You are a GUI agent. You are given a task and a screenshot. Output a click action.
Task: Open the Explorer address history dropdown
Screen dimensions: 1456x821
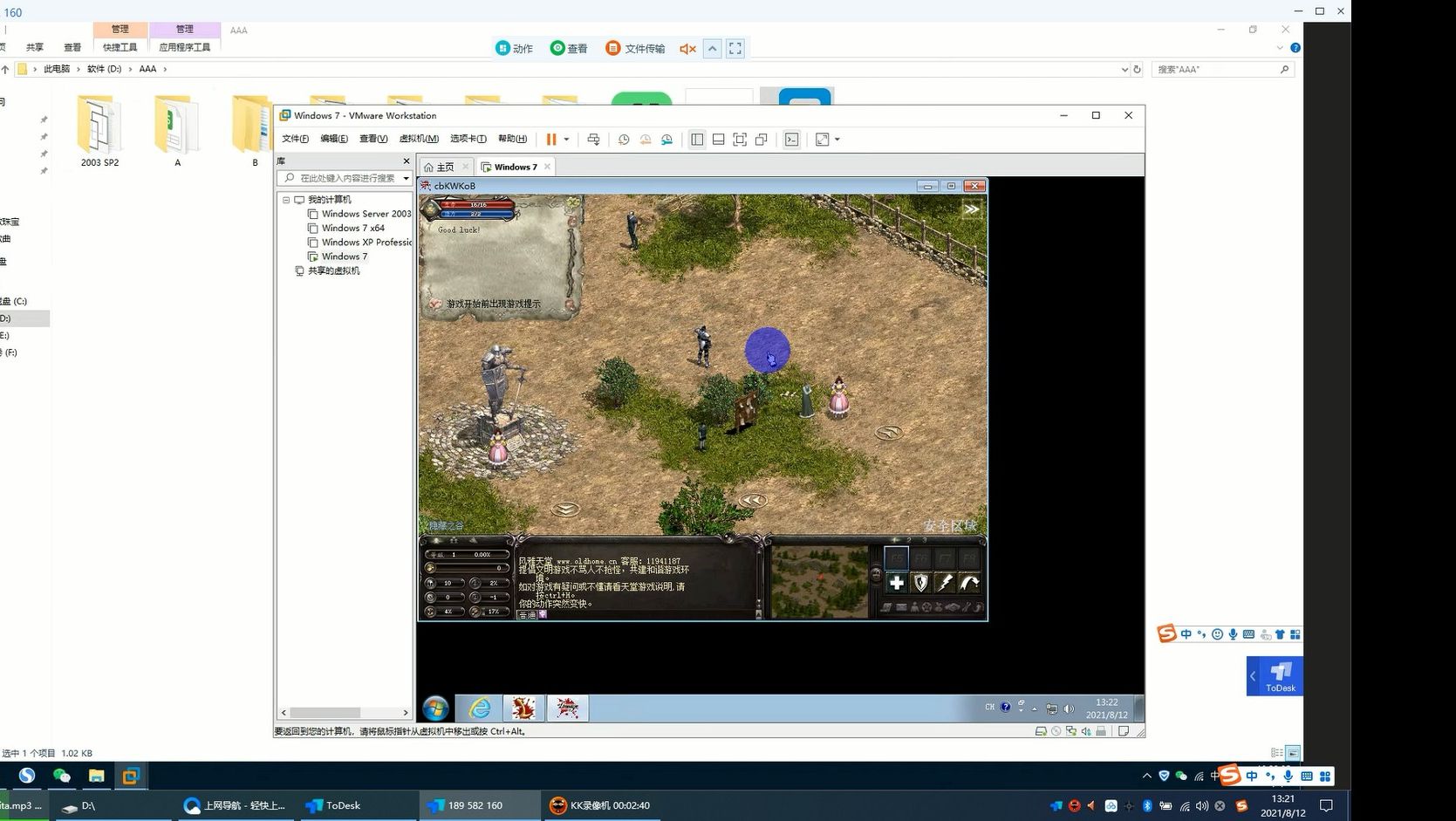click(x=1124, y=69)
